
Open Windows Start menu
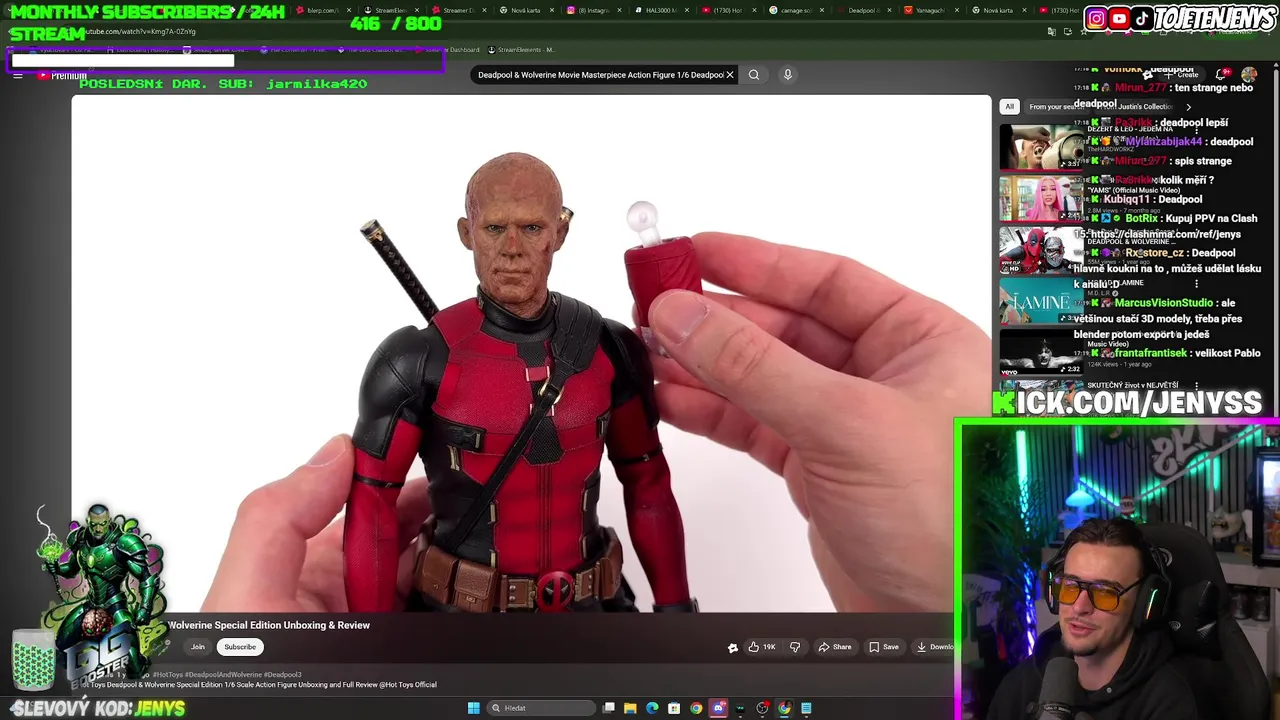coord(473,708)
